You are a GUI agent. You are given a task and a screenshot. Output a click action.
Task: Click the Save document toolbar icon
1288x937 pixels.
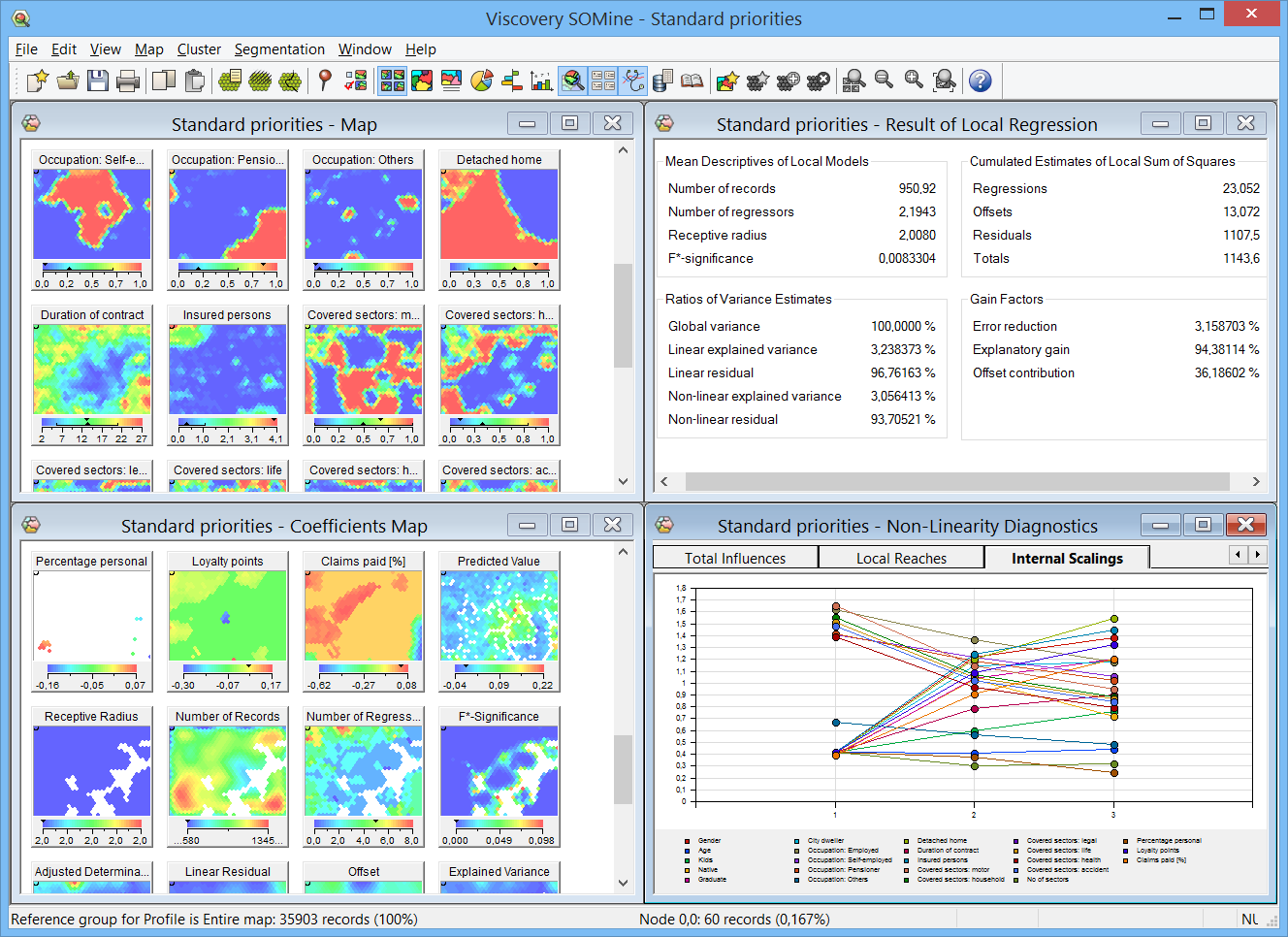point(98,81)
